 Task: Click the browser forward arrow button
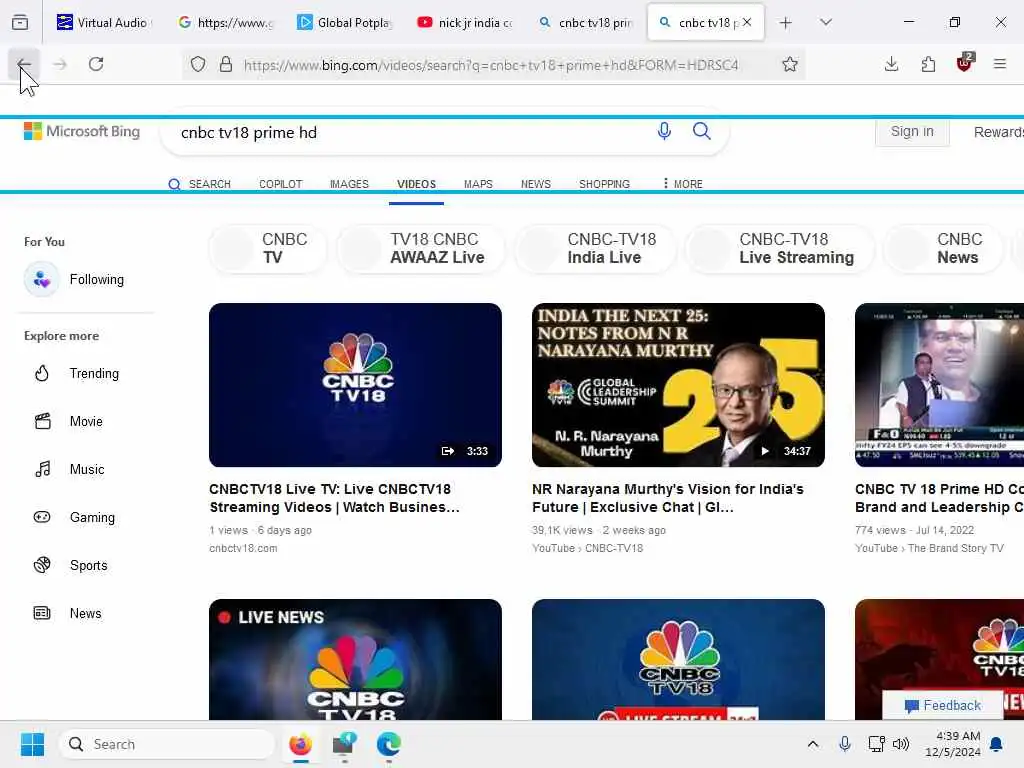(60, 64)
